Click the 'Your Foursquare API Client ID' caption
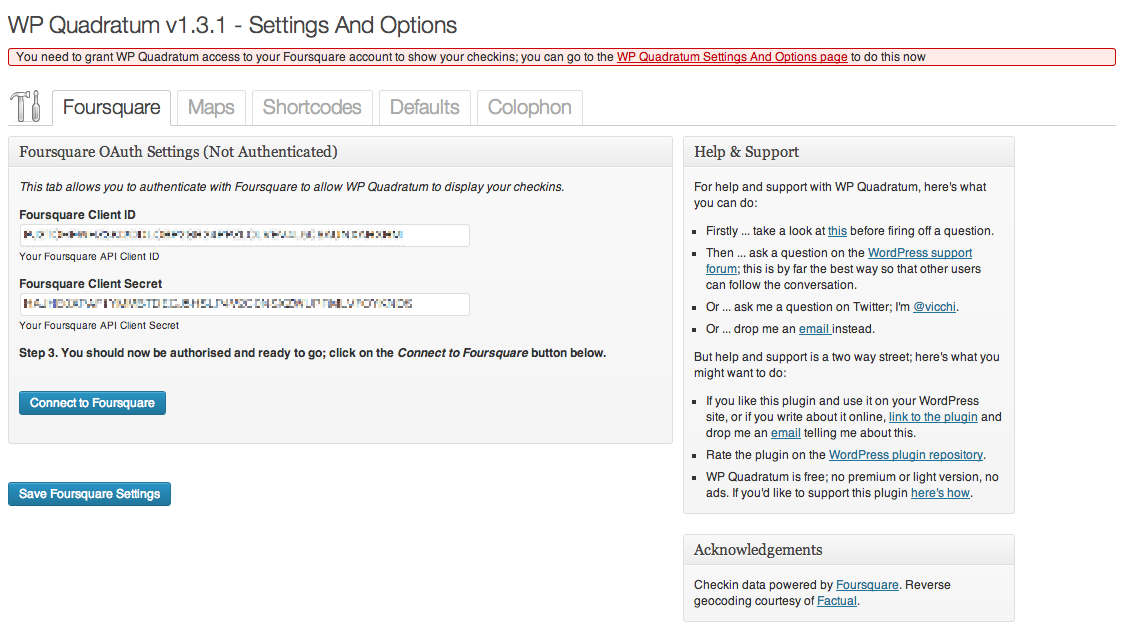The height and width of the screenshot is (636, 1122). 89,257
